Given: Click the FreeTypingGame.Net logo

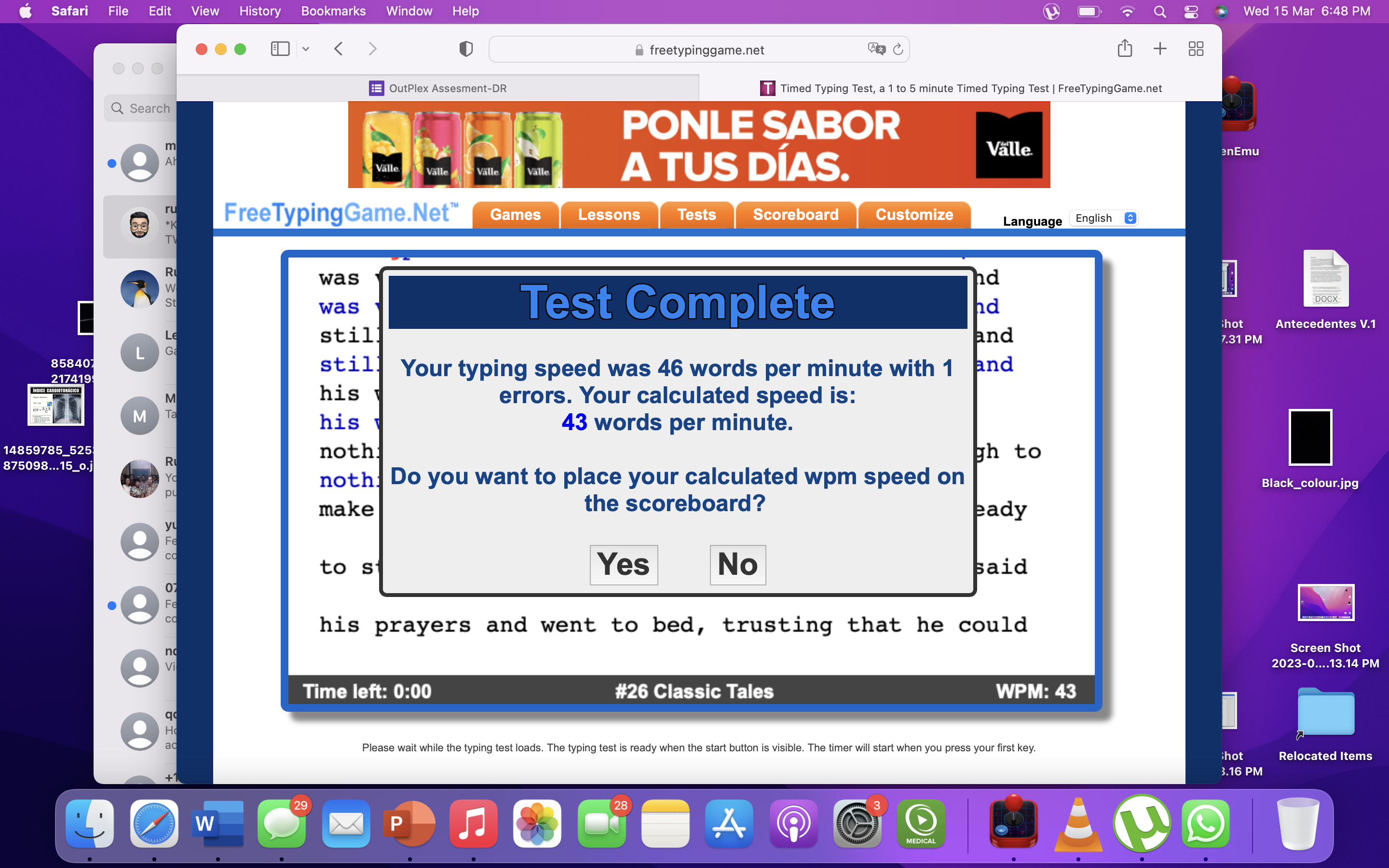Looking at the screenshot, I should 341,213.
